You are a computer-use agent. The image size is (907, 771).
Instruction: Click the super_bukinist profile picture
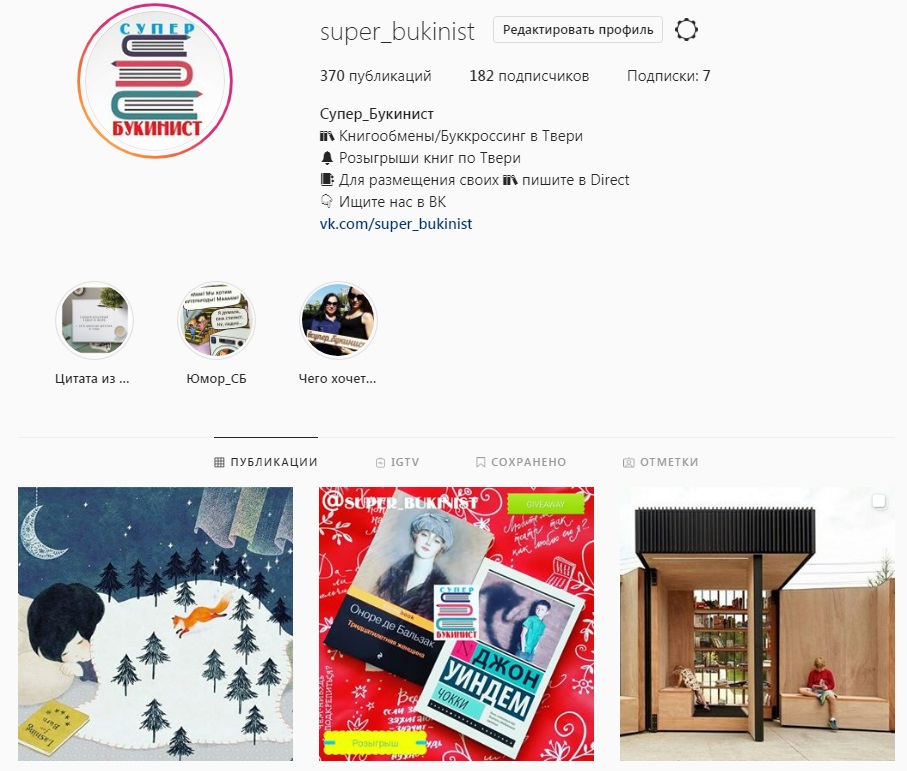(x=155, y=80)
